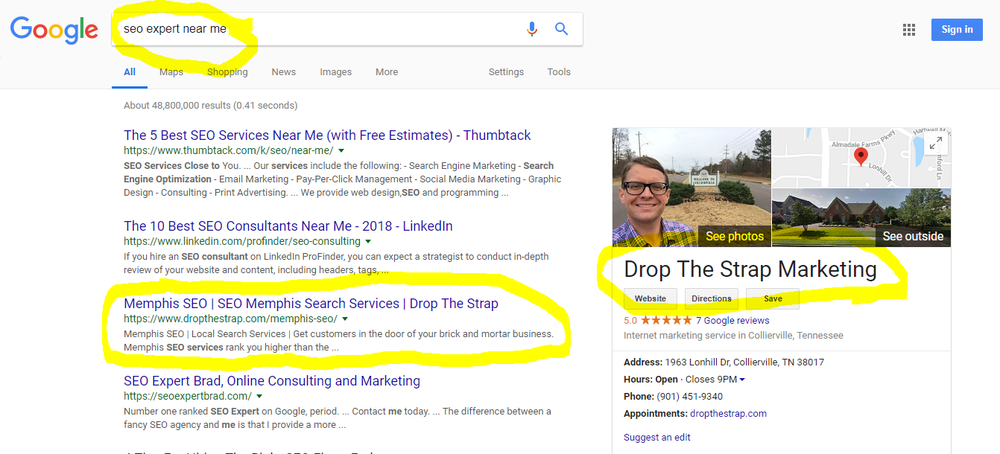Open the 7 Google reviews link

click(x=732, y=321)
